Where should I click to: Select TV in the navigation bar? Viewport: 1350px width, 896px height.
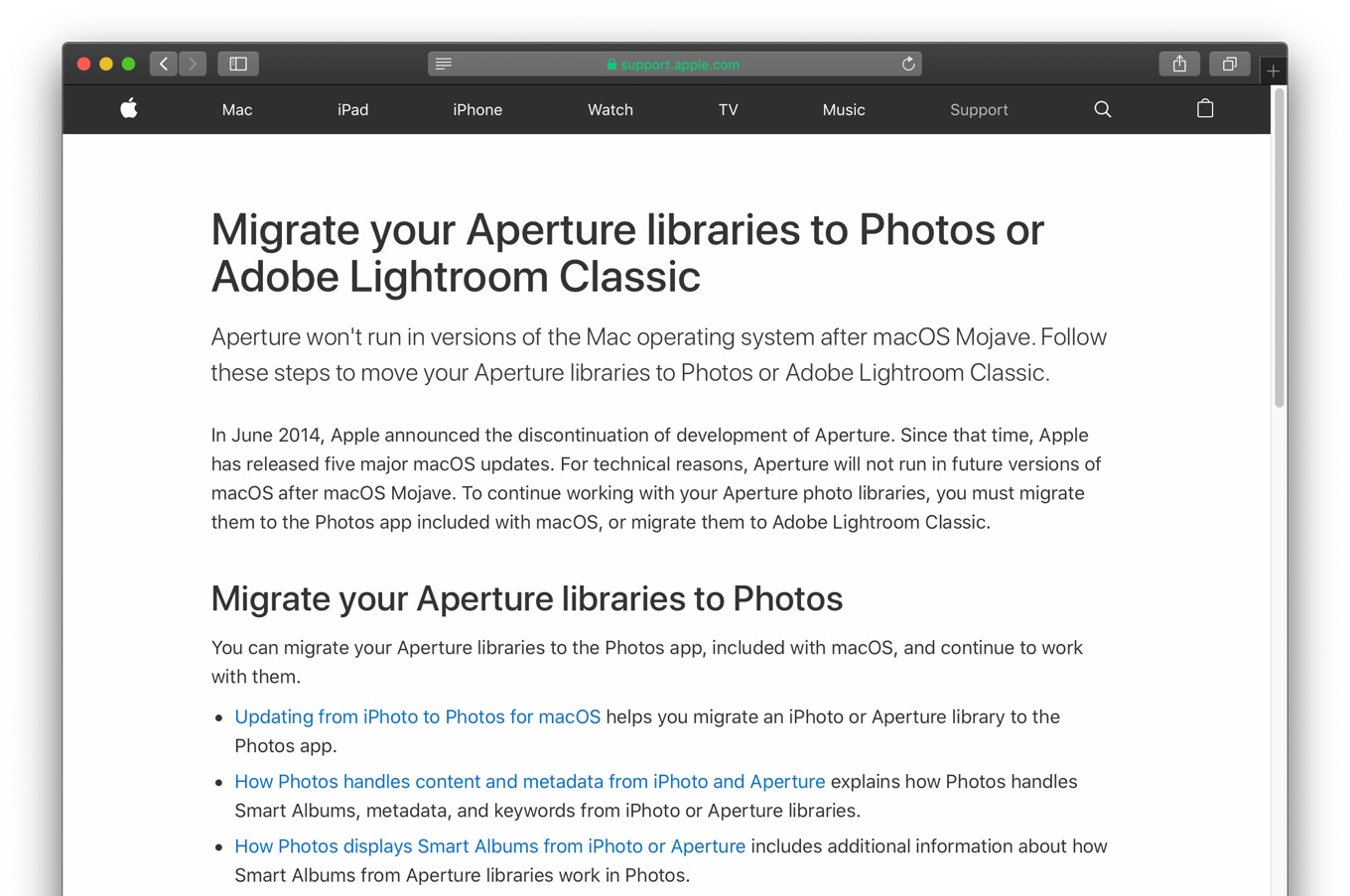pyautogui.click(x=729, y=110)
